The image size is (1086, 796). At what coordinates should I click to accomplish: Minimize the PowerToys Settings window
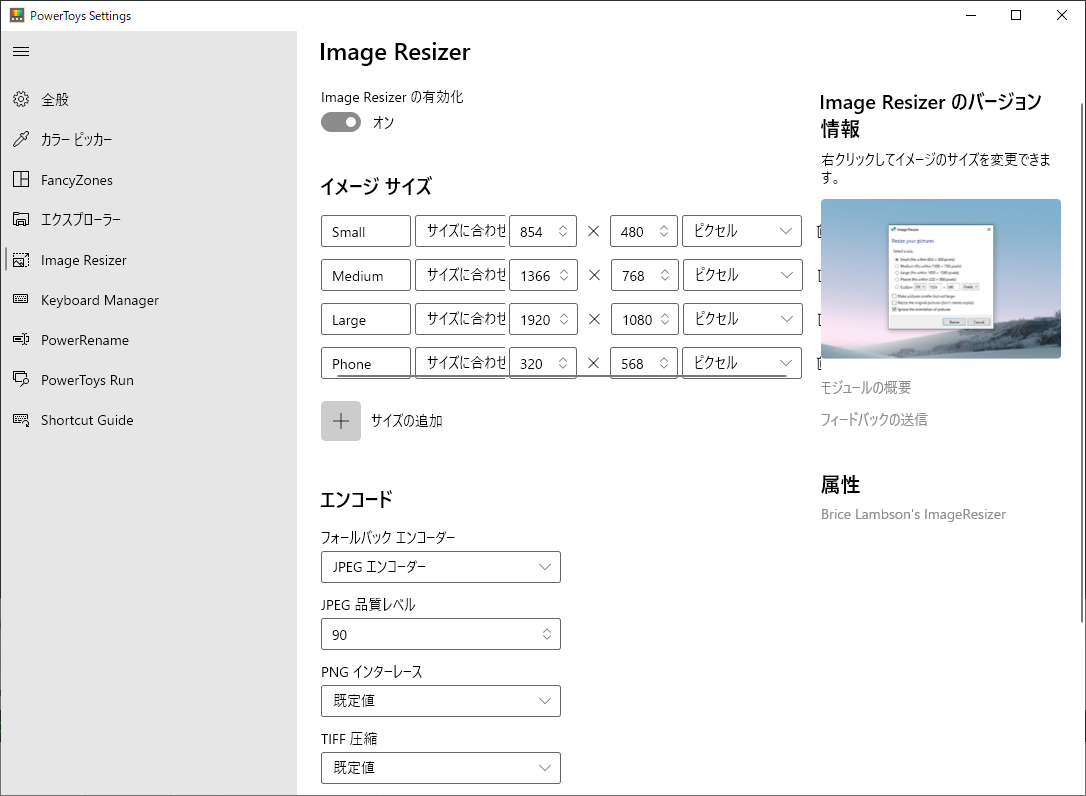coord(971,15)
